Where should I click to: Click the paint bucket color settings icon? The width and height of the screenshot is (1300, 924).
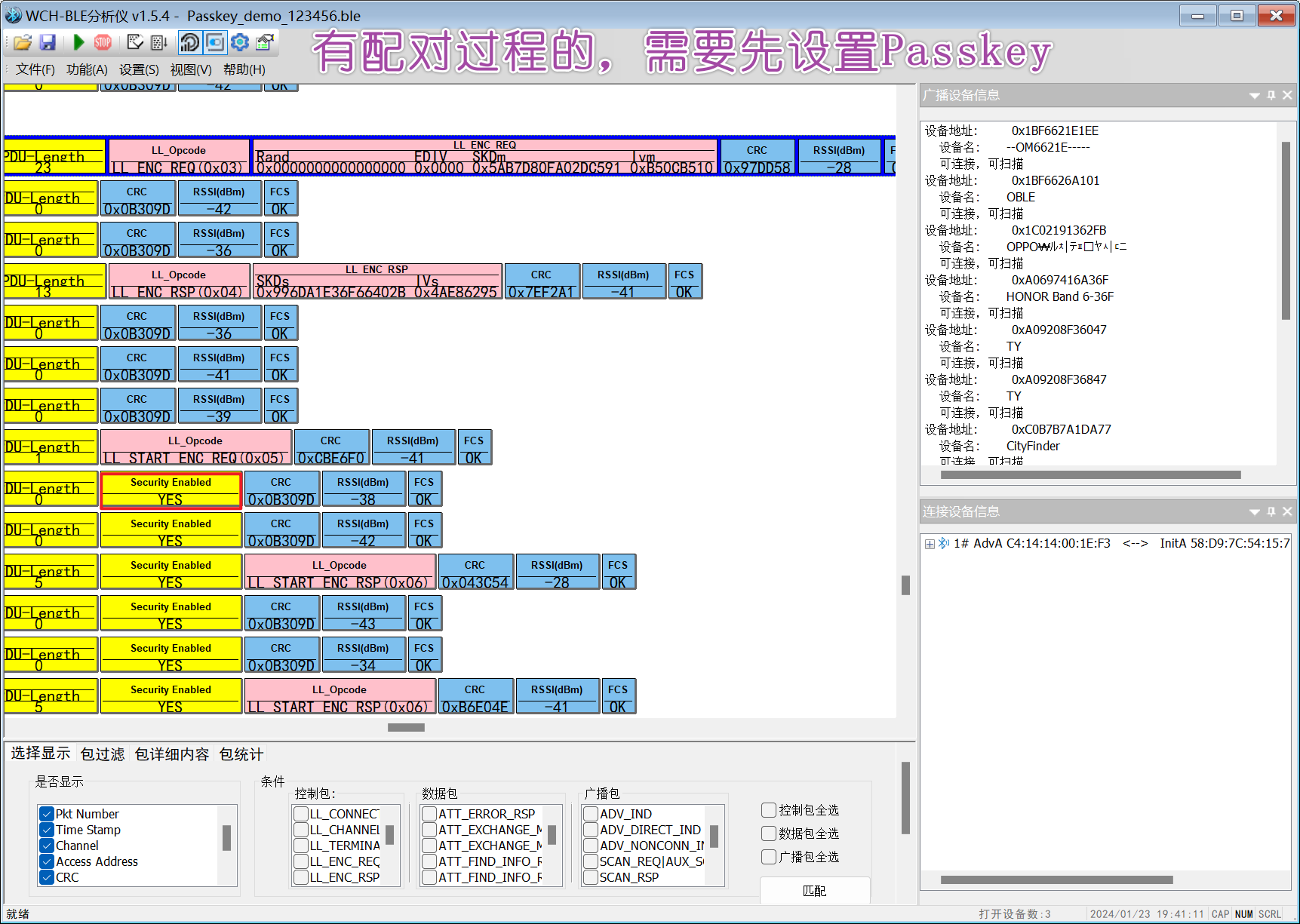click(x=265, y=43)
